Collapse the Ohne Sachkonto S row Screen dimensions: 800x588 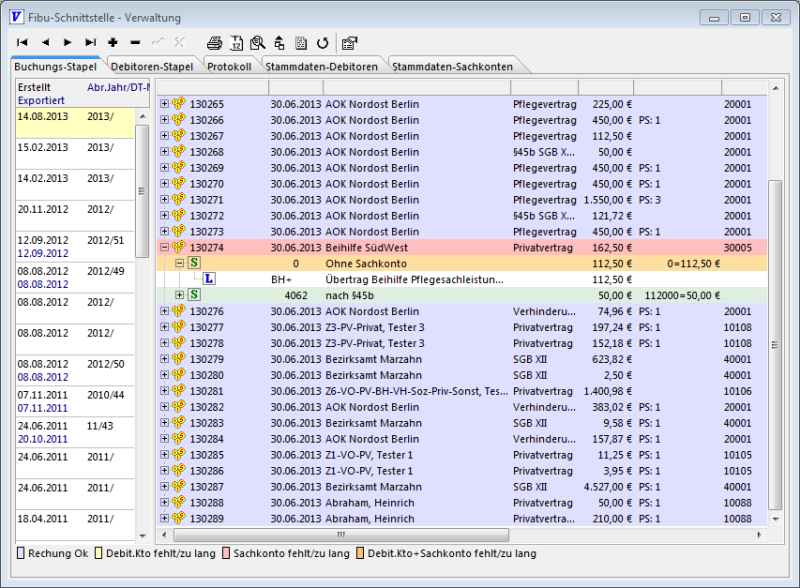tap(180, 263)
